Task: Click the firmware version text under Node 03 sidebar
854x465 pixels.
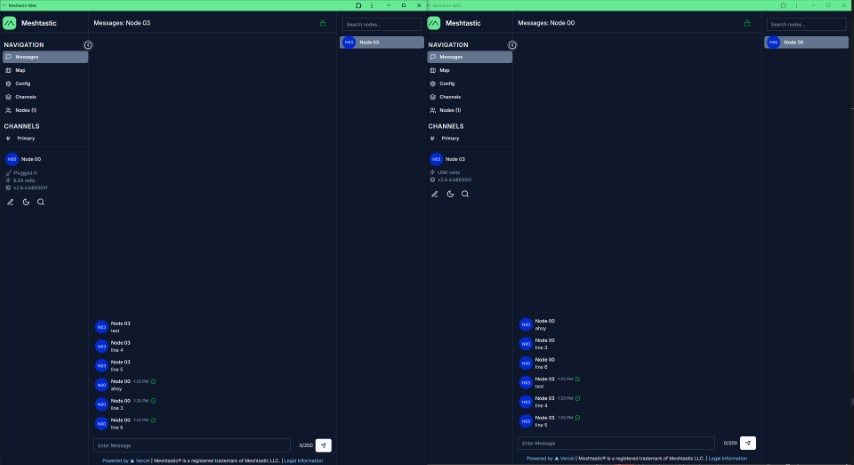Action: click(454, 180)
